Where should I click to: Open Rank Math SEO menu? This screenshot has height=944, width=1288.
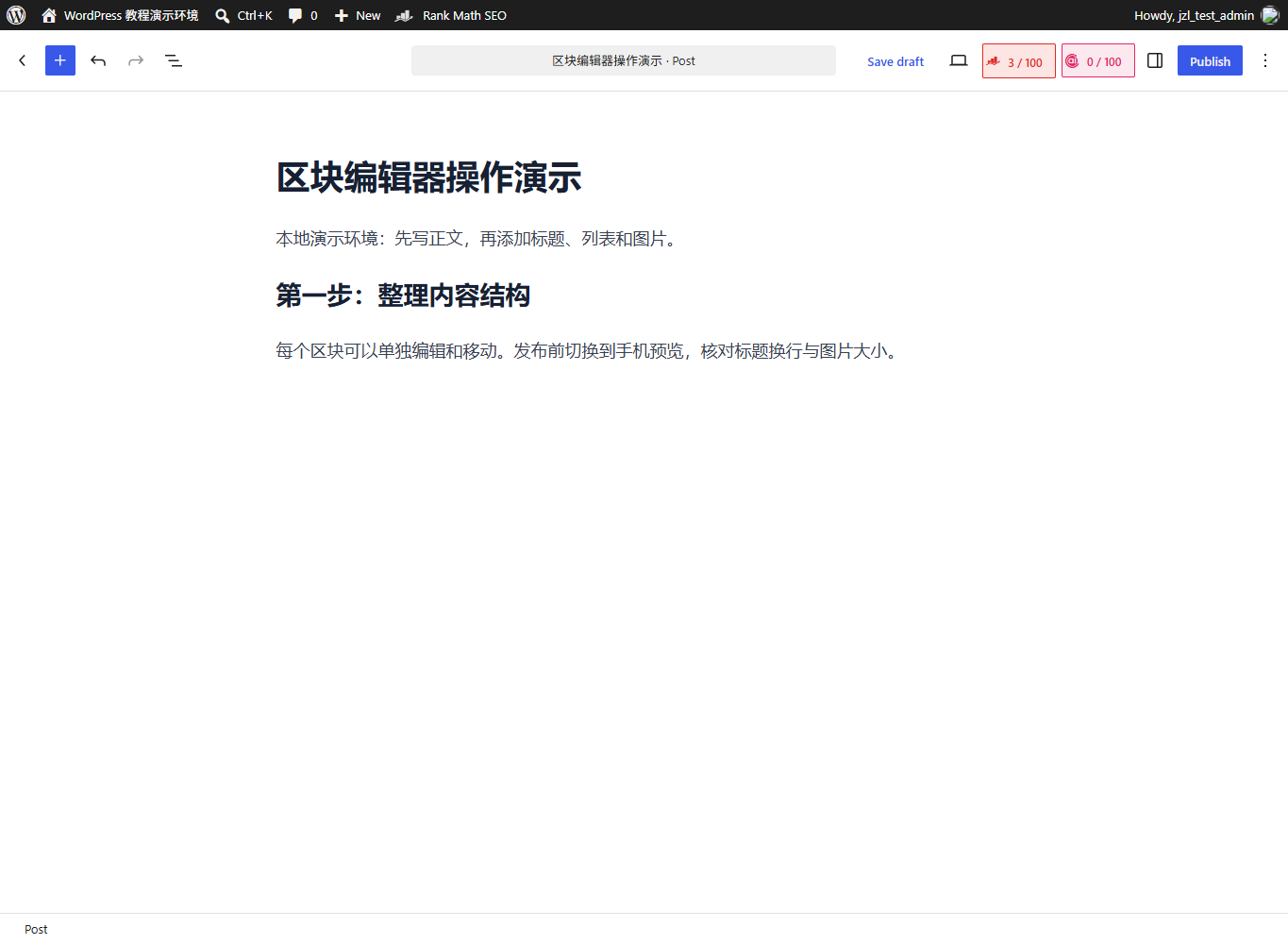pos(451,15)
